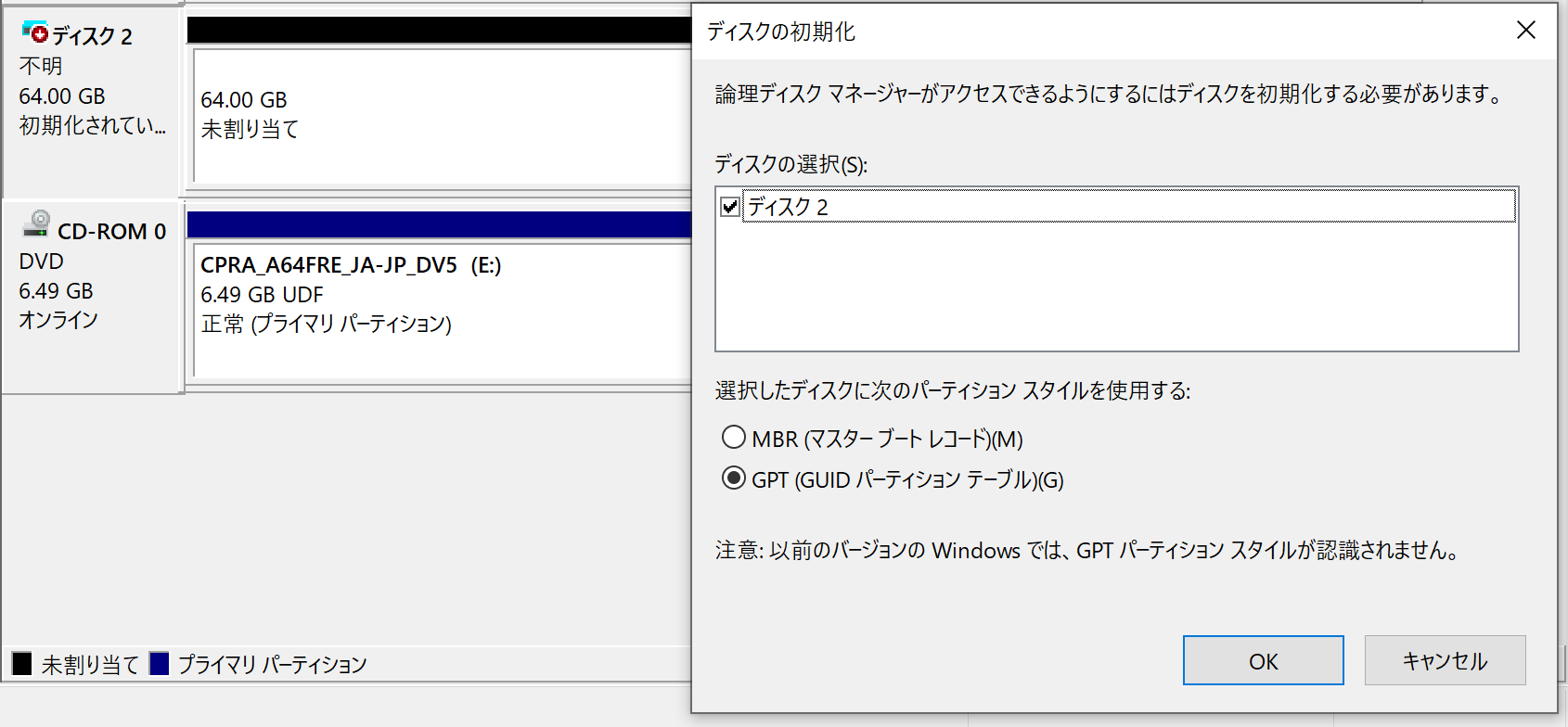Select the CPRA_A64FRE_JA-JP_DV5 (E:) volume
This screenshot has height=727, width=1568.
[x=443, y=311]
